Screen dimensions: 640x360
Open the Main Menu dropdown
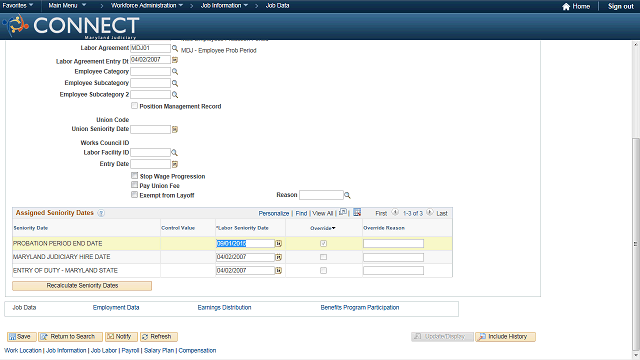[67, 6]
